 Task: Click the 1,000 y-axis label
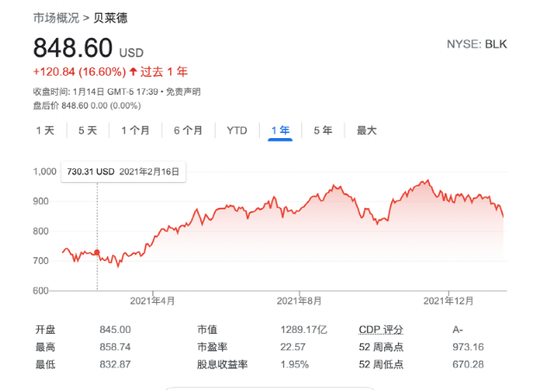[x=45, y=172]
